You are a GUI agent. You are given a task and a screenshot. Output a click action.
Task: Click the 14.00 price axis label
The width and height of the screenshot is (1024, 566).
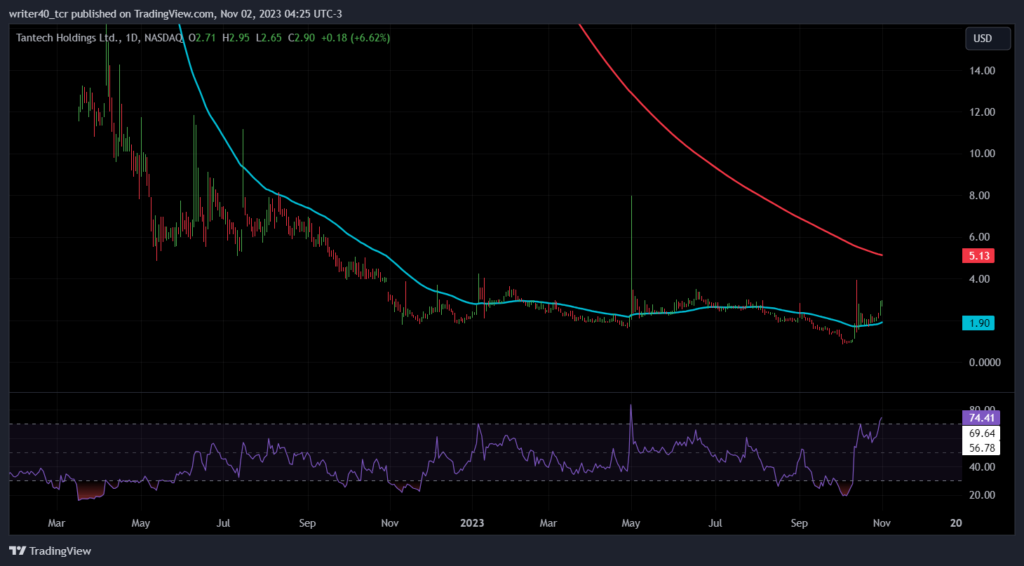click(x=982, y=71)
